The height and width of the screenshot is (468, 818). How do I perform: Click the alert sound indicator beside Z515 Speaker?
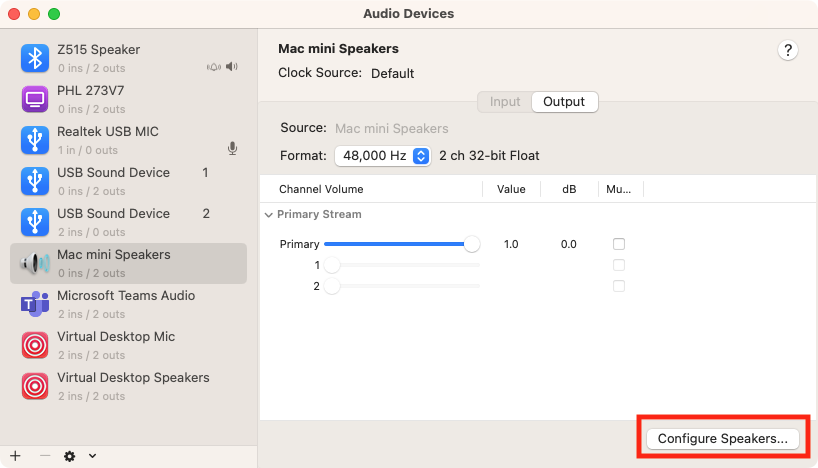(214, 67)
